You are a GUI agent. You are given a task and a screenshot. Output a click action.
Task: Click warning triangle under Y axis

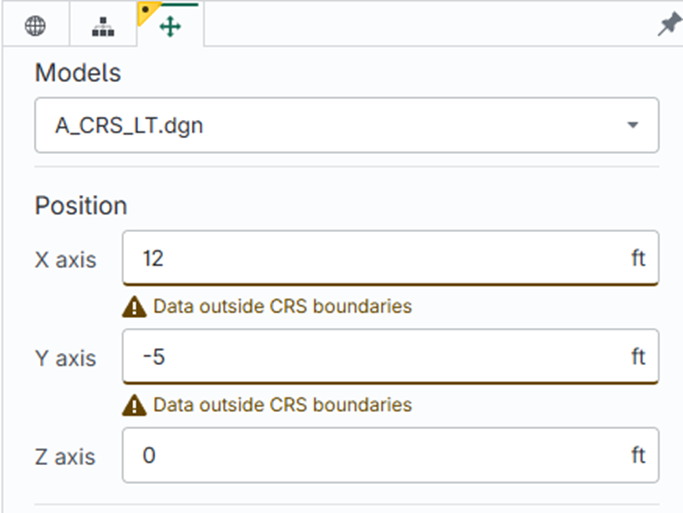pos(134,405)
